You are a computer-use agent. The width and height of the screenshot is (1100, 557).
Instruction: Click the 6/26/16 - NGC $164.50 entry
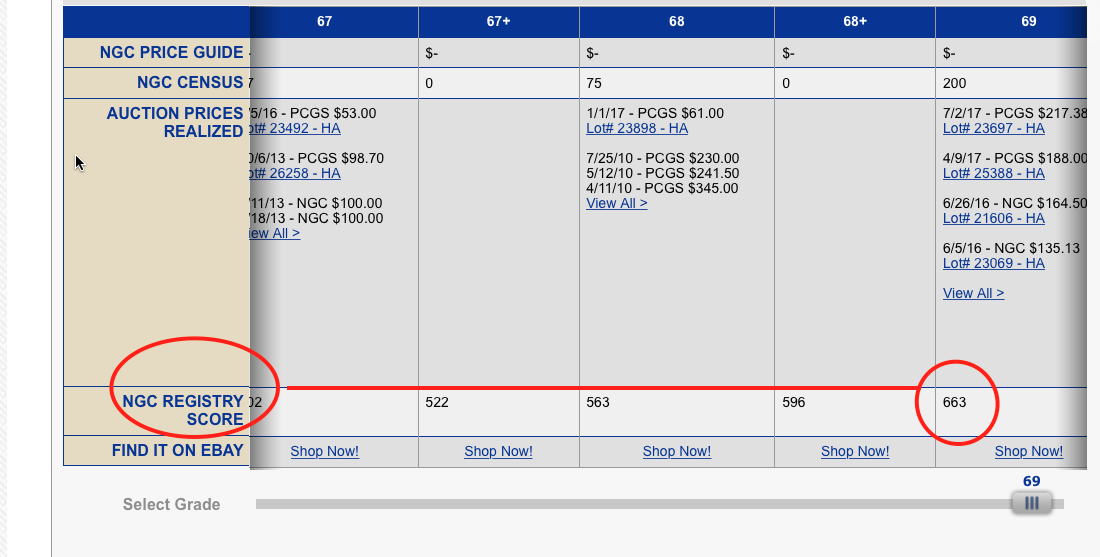tap(1014, 203)
